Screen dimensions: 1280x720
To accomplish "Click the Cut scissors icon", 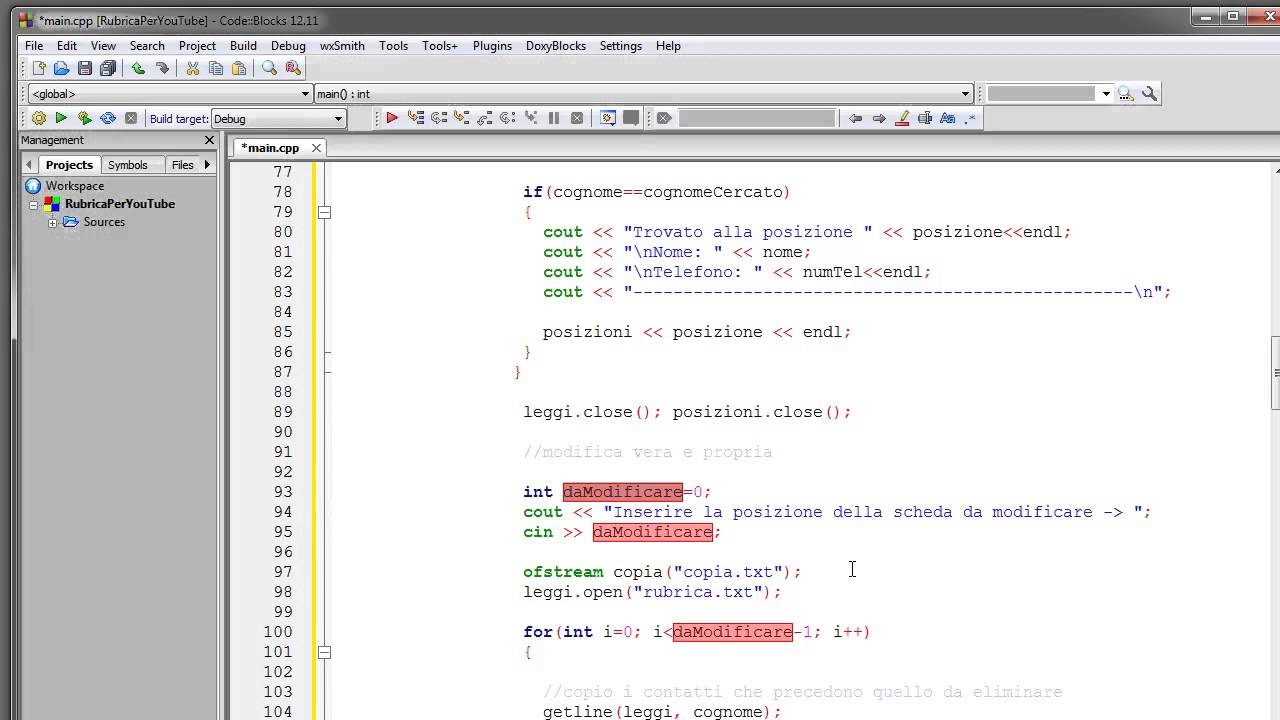I will (192, 68).
